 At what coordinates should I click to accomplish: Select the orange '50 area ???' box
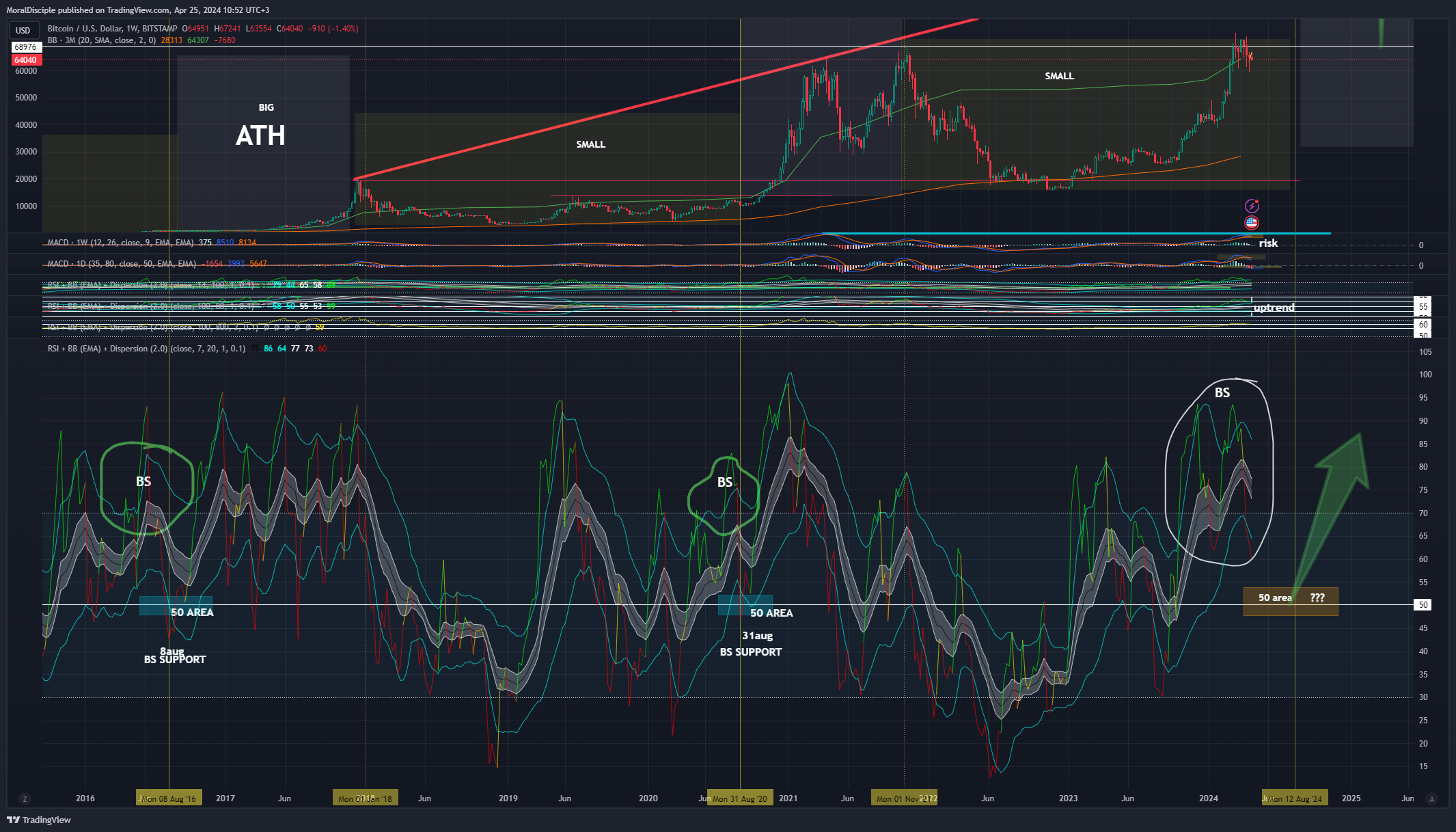1291,602
